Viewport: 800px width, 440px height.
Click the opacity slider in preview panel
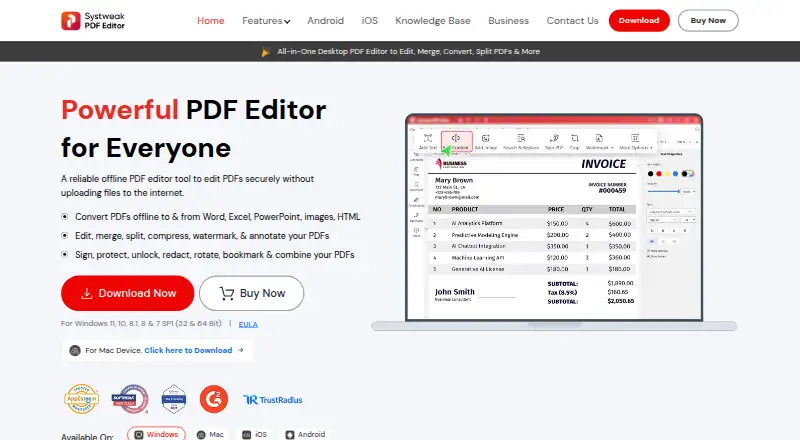(x=664, y=191)
